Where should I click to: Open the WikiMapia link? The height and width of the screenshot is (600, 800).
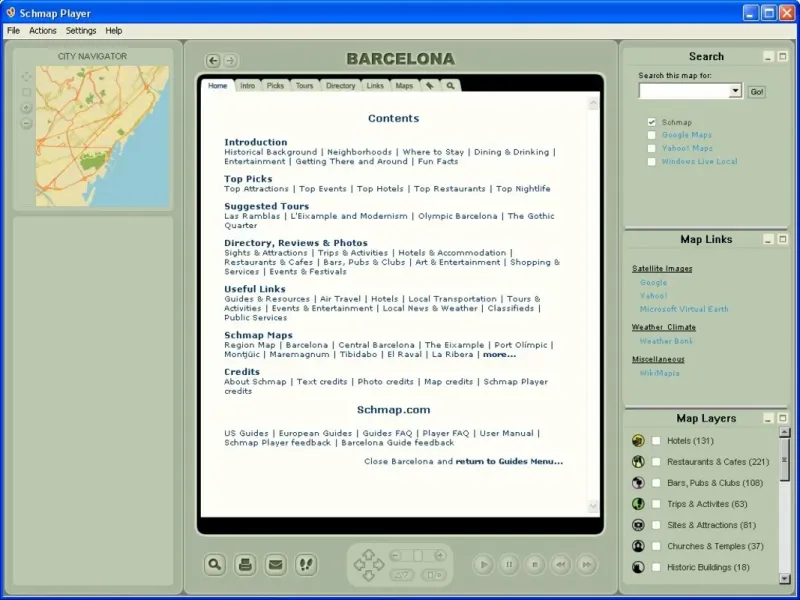click(x=659, y=373)
